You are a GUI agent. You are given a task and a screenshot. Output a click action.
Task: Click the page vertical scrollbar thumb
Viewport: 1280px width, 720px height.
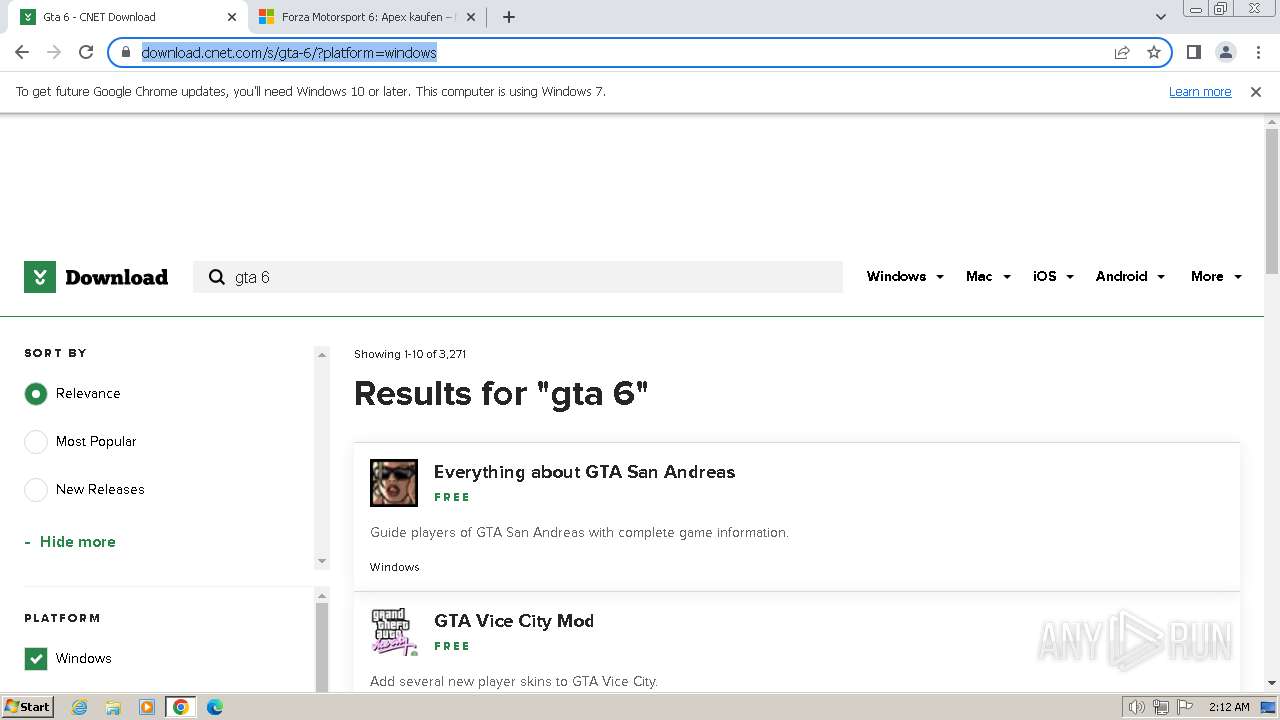point(1272,200)
